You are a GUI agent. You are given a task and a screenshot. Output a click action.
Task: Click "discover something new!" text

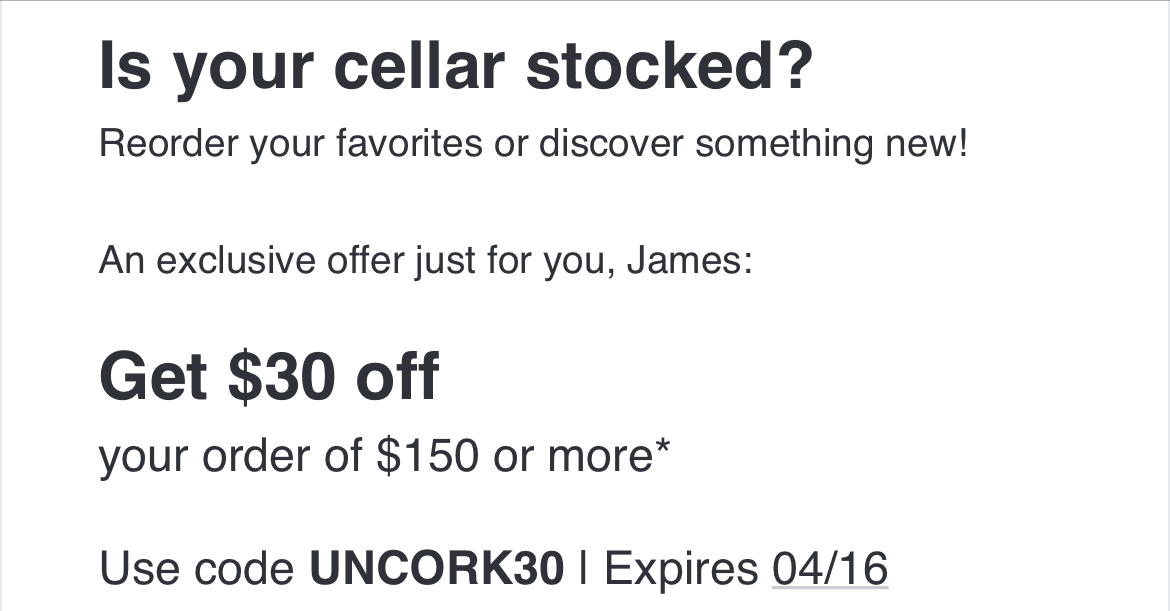tap(753, 144)
